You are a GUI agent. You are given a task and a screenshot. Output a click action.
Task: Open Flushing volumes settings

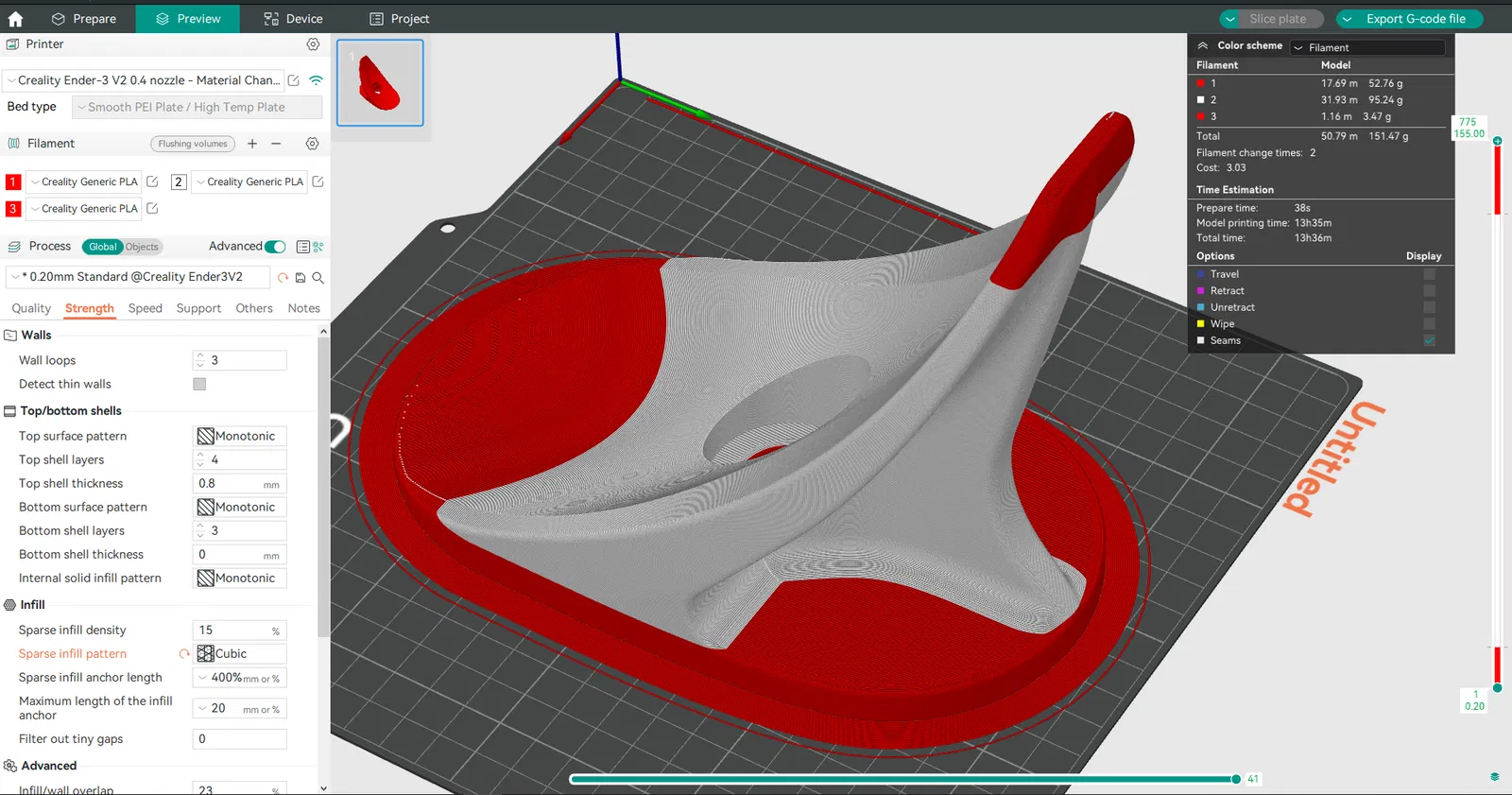click(x=193, y=144)
